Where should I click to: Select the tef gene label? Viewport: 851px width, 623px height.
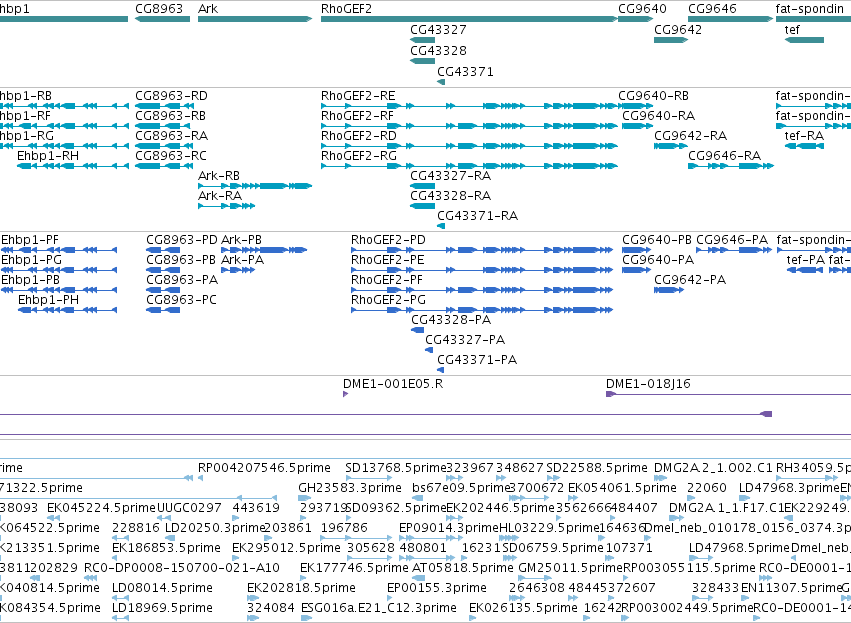792,30
